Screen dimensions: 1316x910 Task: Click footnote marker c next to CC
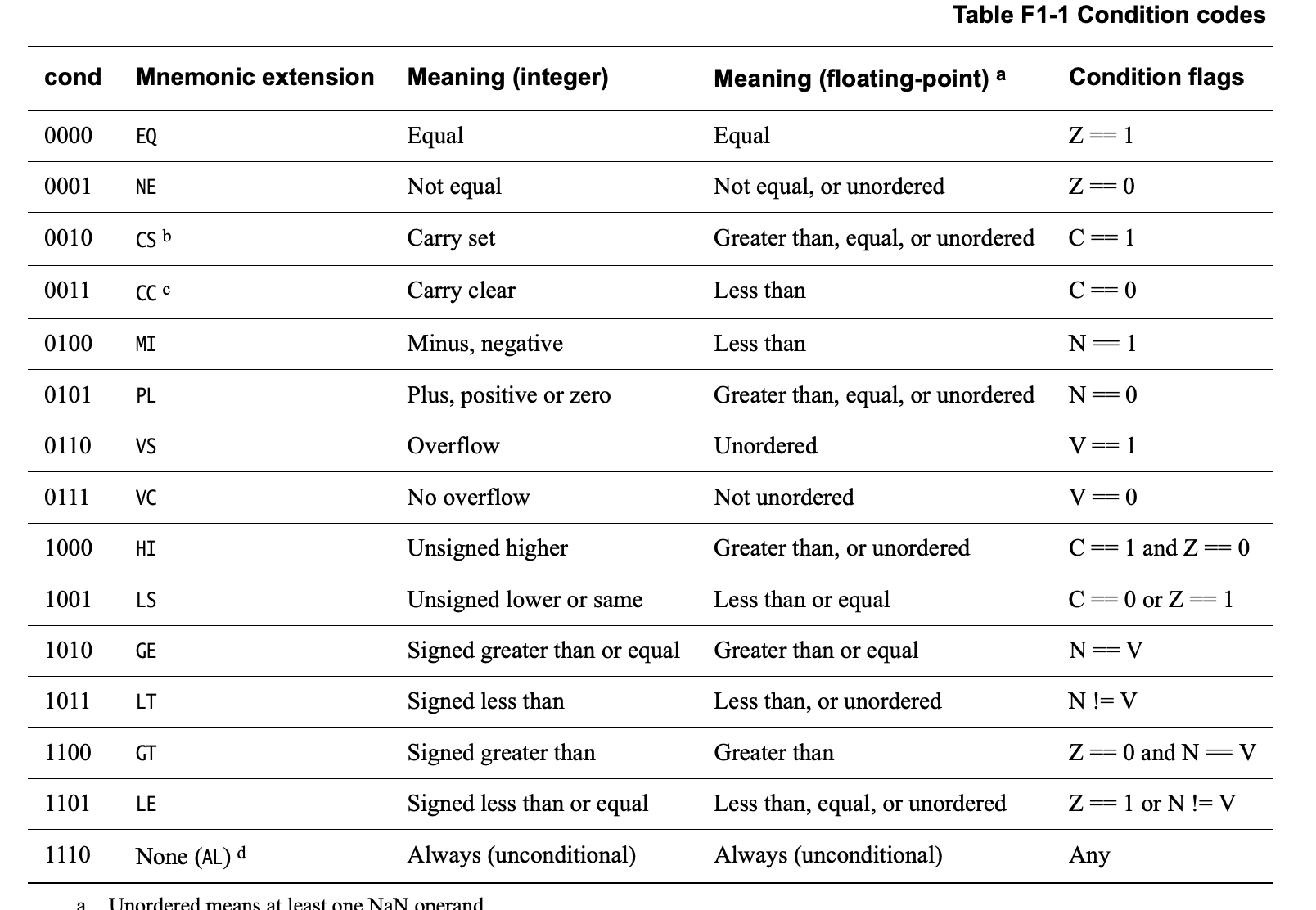point(166,290)
